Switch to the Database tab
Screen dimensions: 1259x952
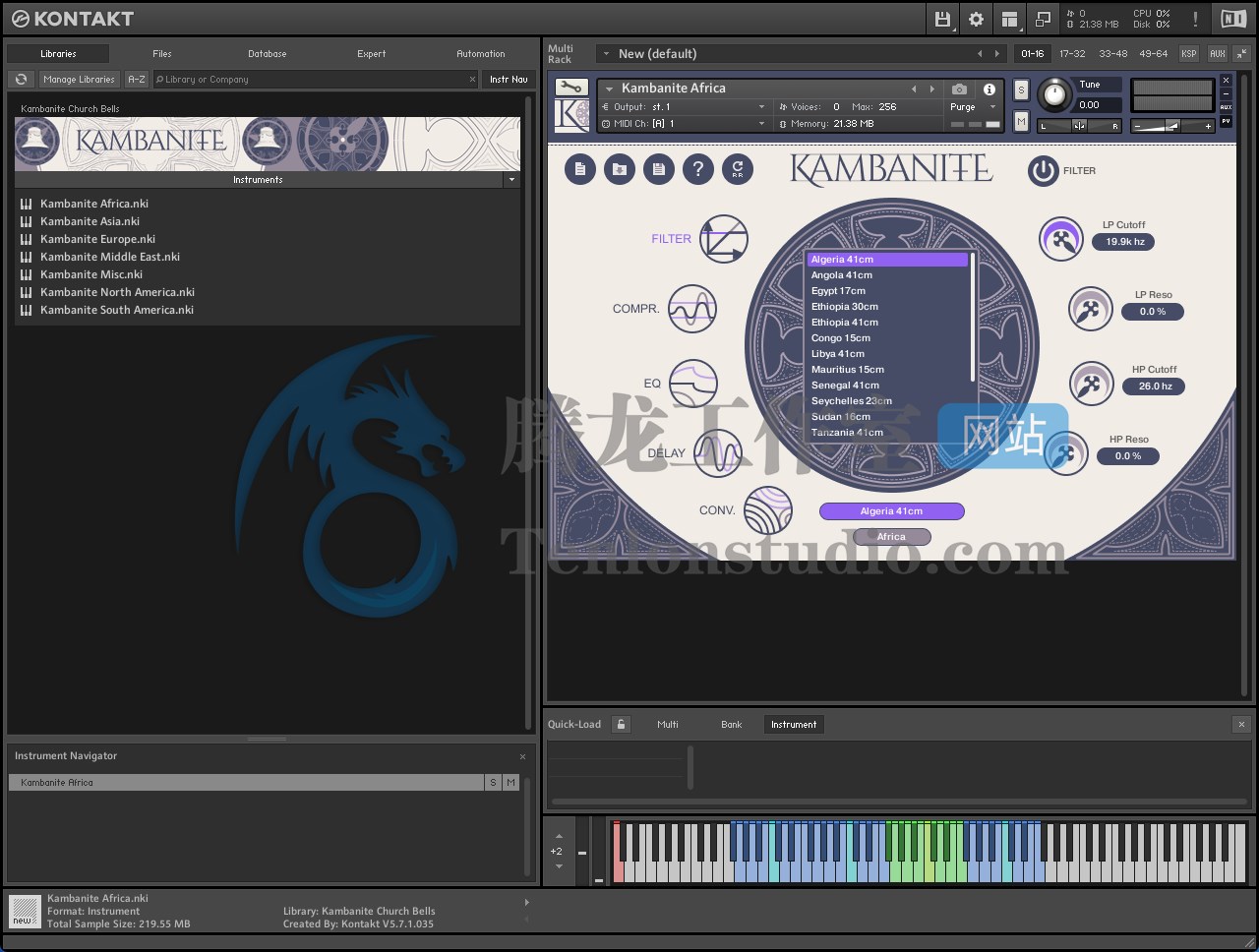tap(268, 54)
